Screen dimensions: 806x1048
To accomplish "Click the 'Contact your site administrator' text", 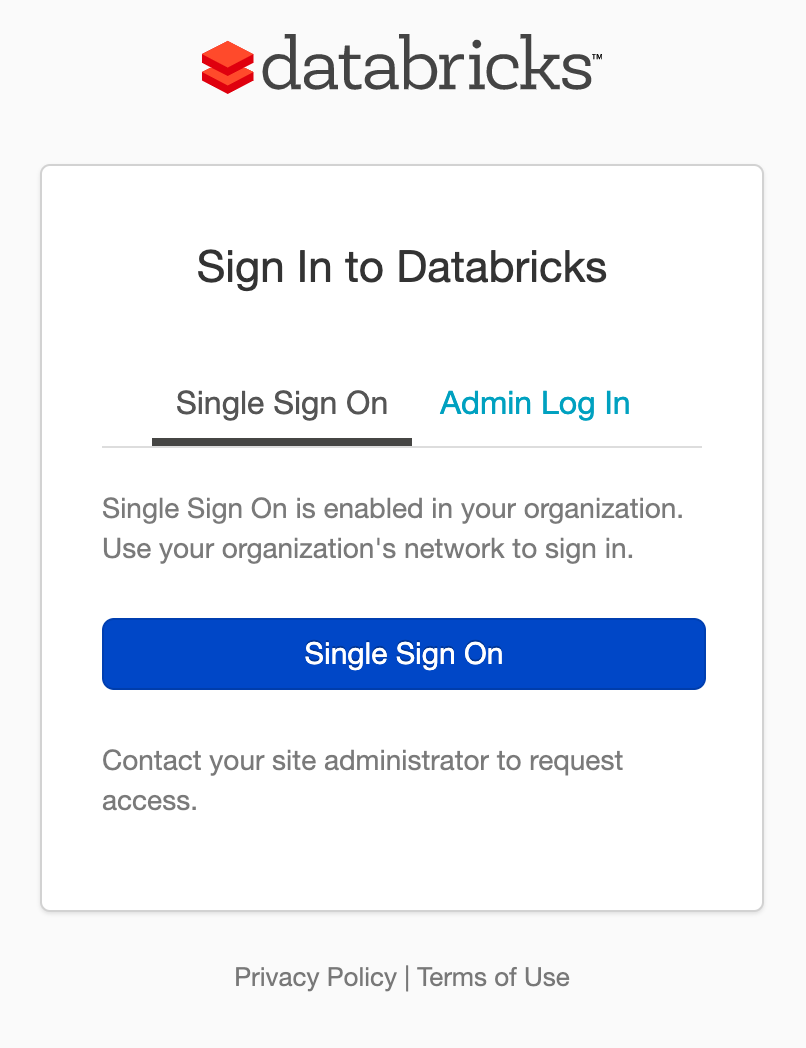I will click(x=362, y=761).
